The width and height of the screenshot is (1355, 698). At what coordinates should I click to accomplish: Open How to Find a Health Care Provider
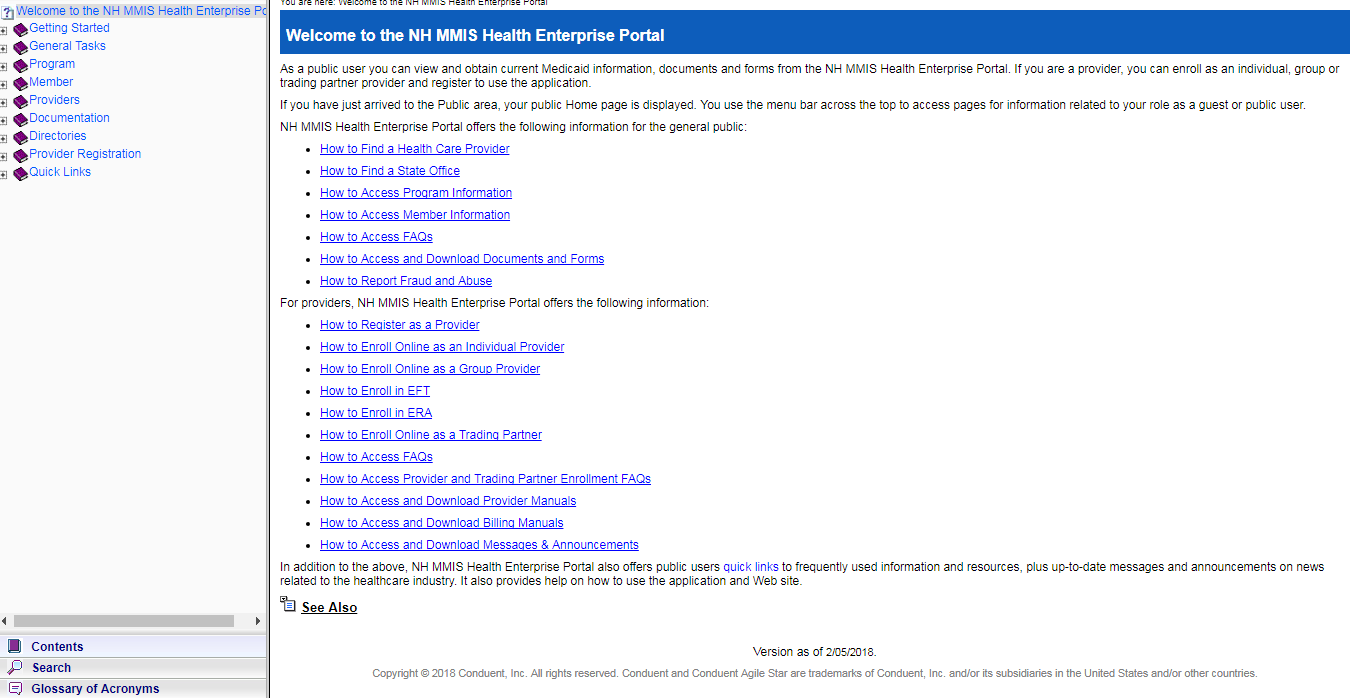(414, 149)
